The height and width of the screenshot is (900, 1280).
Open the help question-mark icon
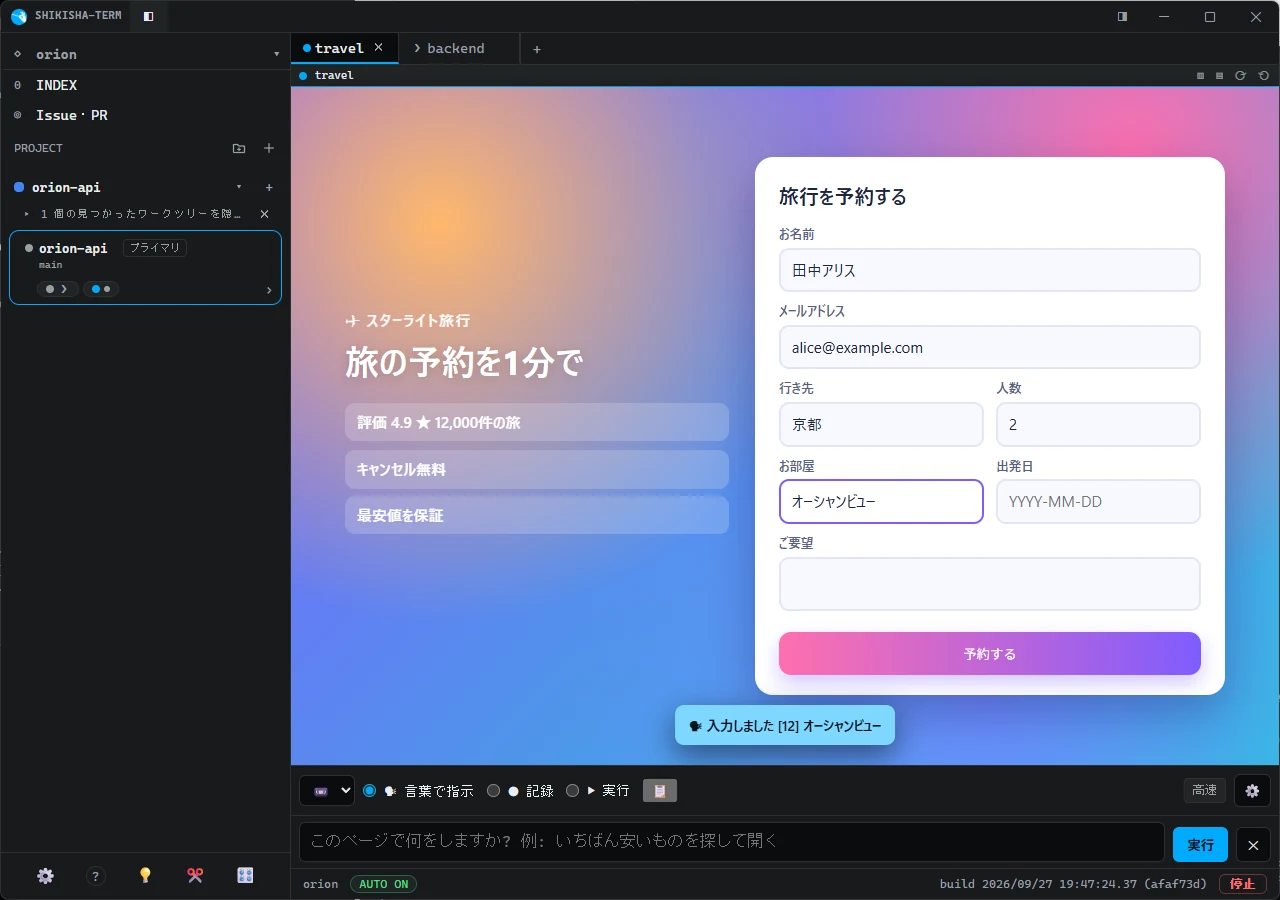pyautogui.click(x=96, y=876)
